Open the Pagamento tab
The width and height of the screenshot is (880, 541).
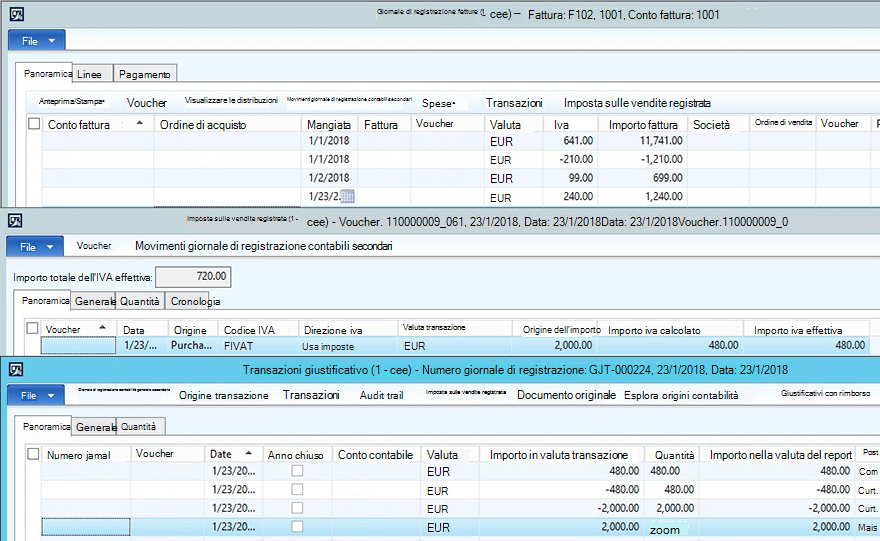tap(145, 74)
